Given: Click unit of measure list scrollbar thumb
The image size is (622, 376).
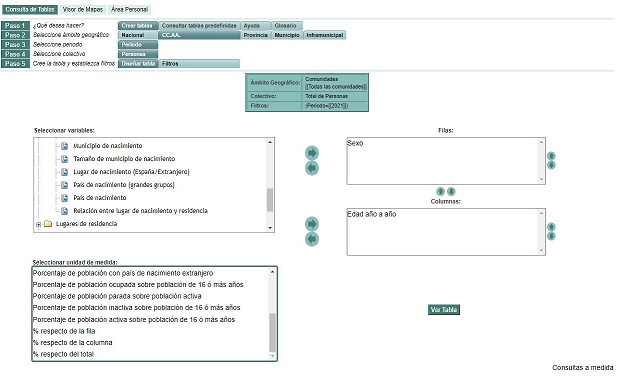Looking at the screenshot, I should coord(272,332).
